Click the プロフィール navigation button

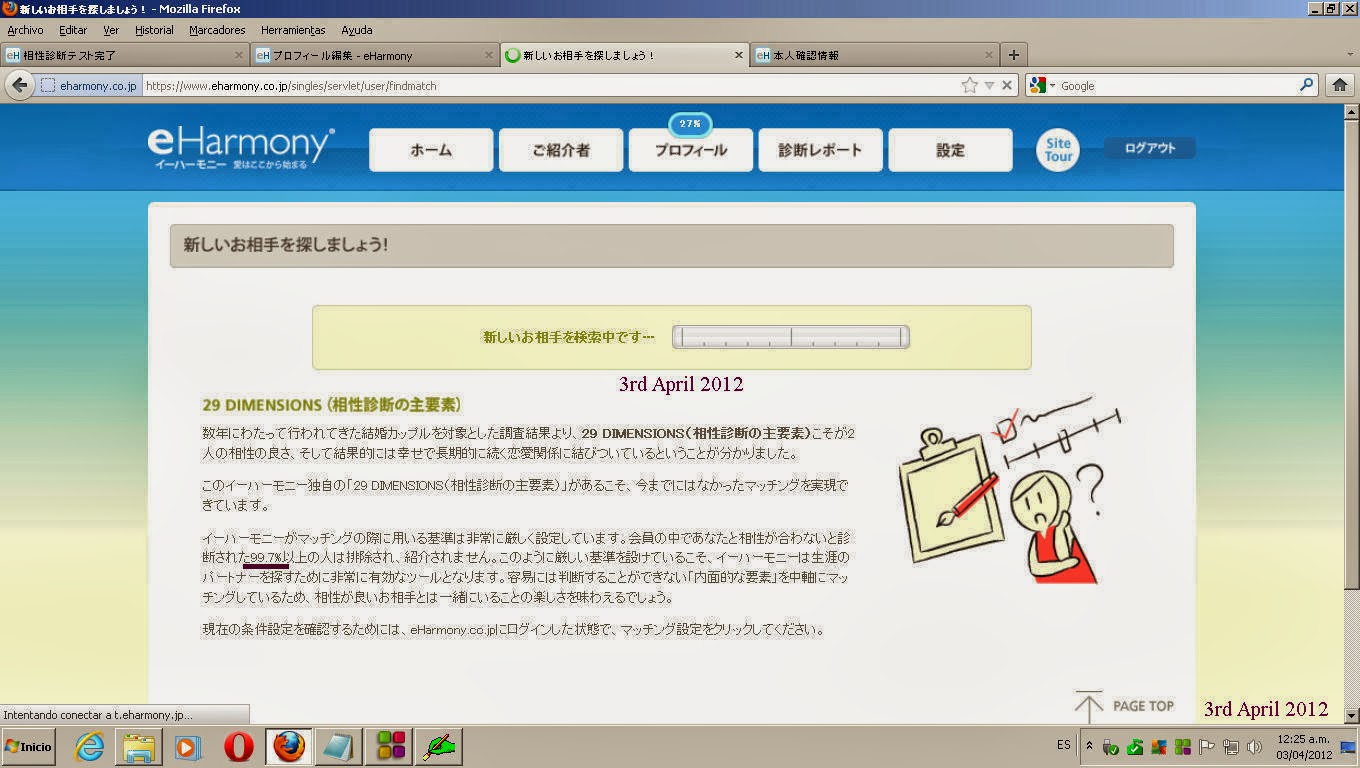691,150
